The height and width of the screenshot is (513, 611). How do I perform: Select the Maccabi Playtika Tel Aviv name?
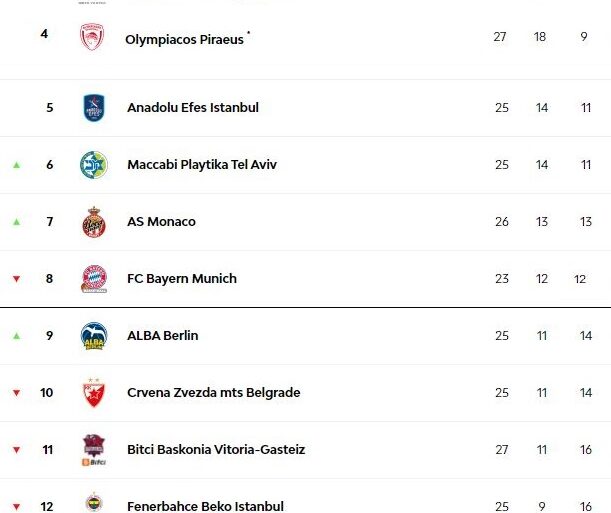(x=202, y=165)
